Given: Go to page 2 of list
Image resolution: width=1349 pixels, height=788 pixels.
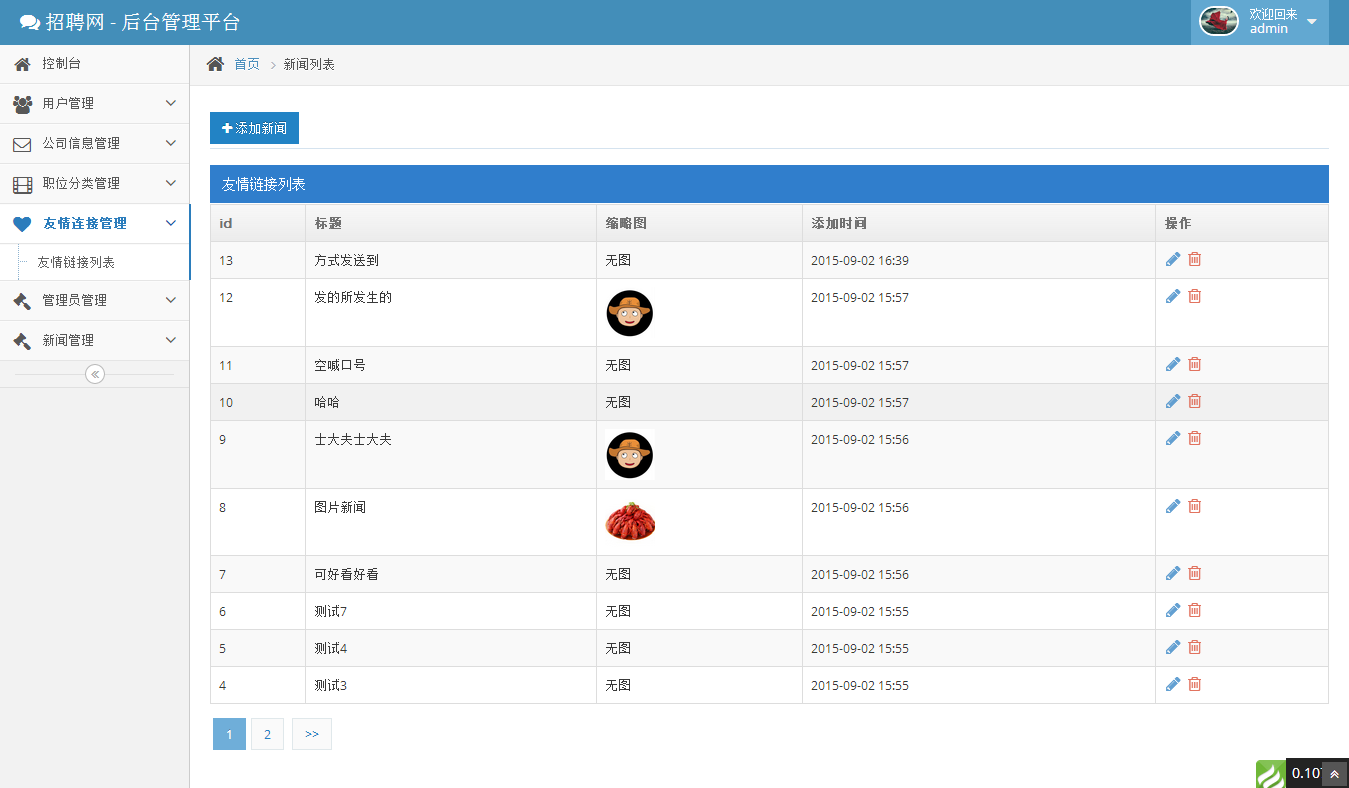Looking at the screenshot, I should tap(267, 734).
